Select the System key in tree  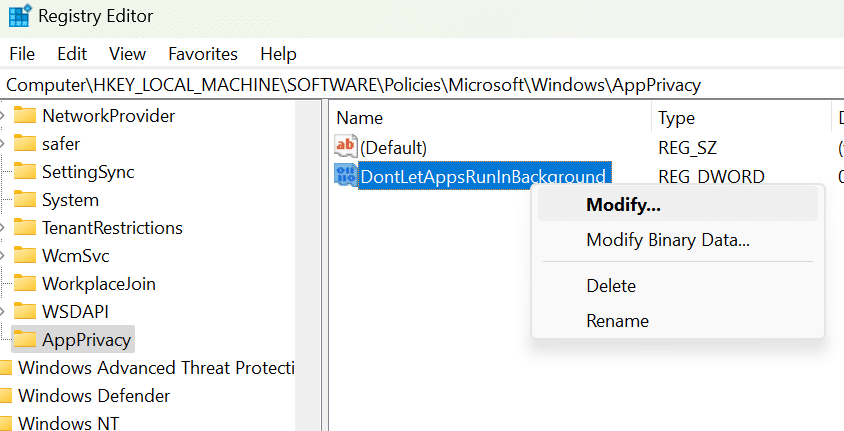tap(71, 200)
